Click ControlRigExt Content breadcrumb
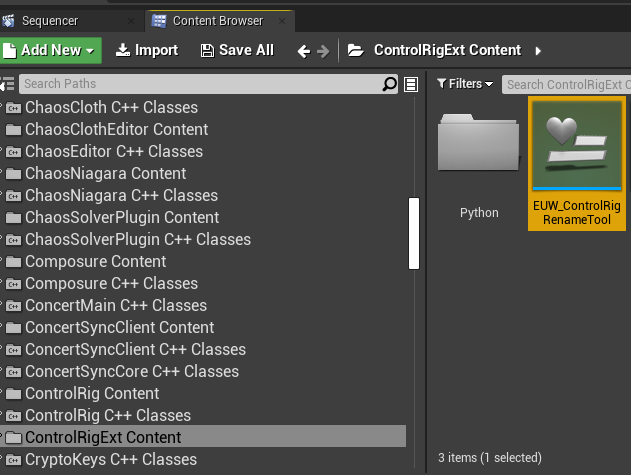This screenshot has width=631, height=475. [x=447, y=50]
